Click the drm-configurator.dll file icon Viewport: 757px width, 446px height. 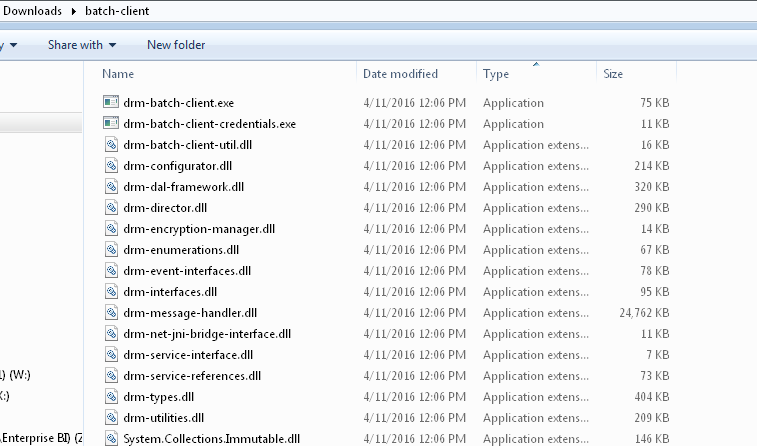tap(111, 166)
